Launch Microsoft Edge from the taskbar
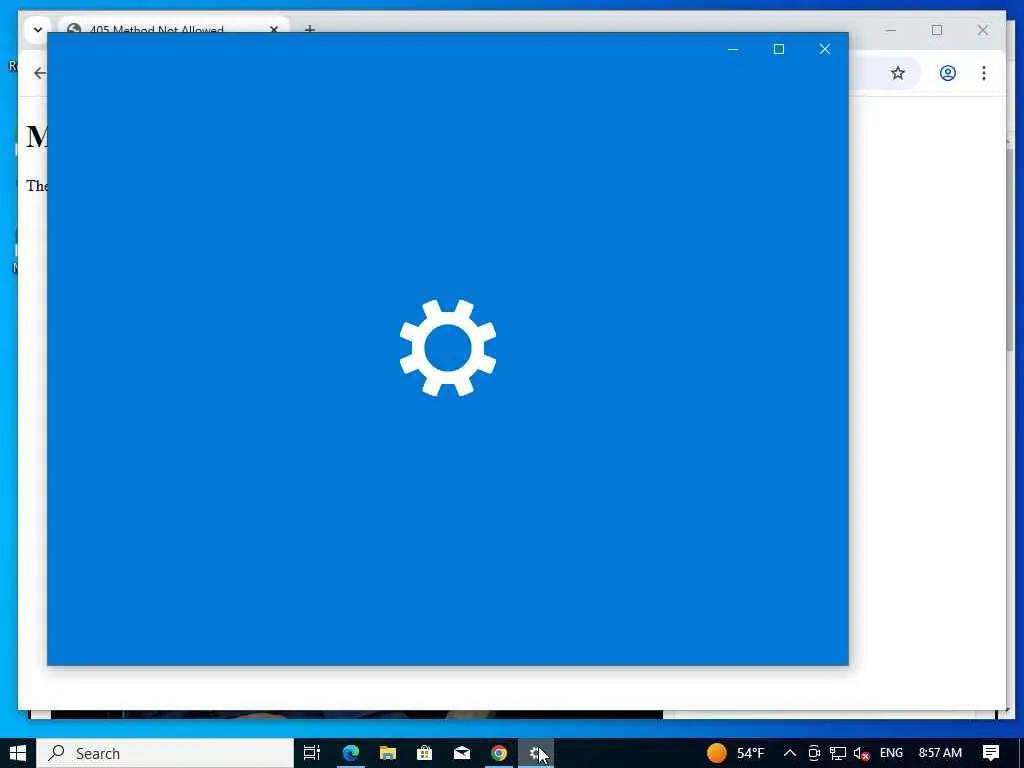 351,753
